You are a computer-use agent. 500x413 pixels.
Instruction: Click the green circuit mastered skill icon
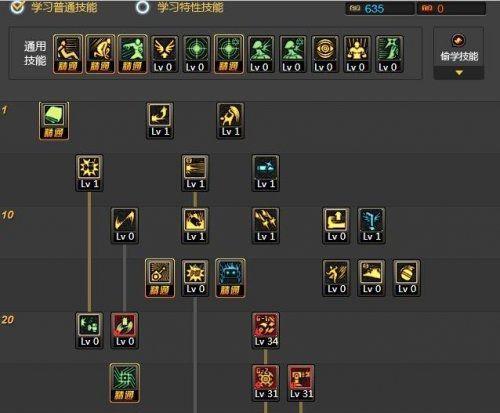124,383
